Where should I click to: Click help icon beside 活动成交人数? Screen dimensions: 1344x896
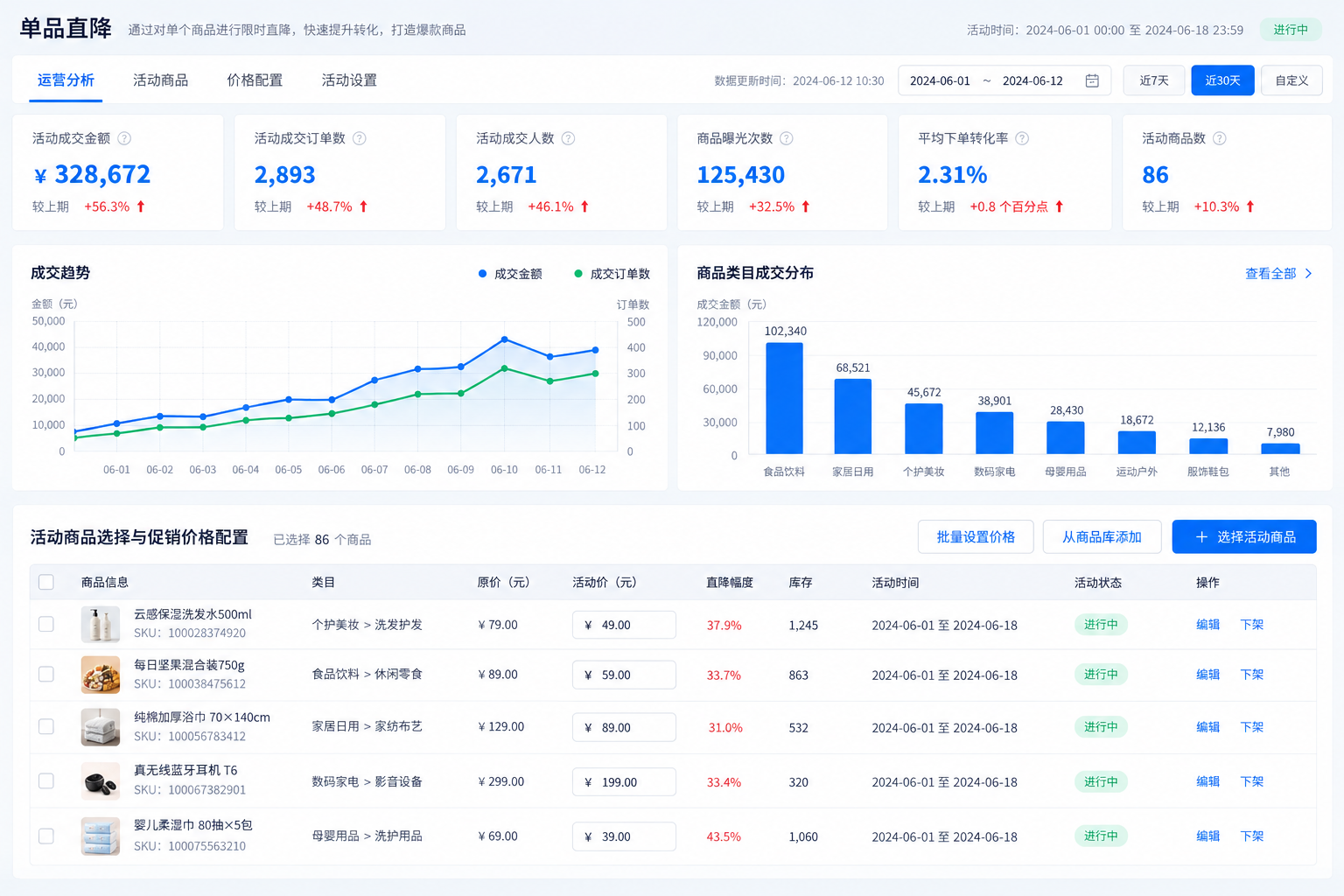[x=568, y=138]
